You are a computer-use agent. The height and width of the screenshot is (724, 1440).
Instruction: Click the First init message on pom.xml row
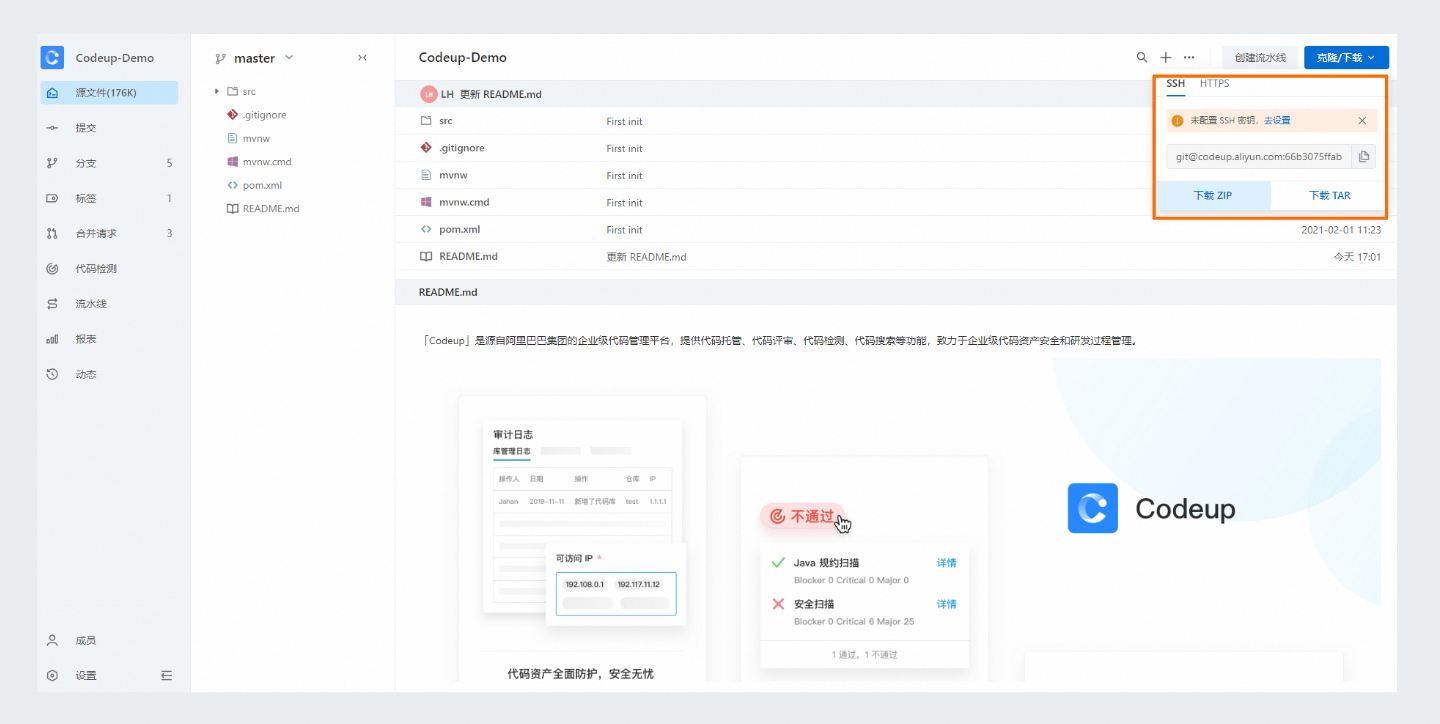click(x=624, y=229)
